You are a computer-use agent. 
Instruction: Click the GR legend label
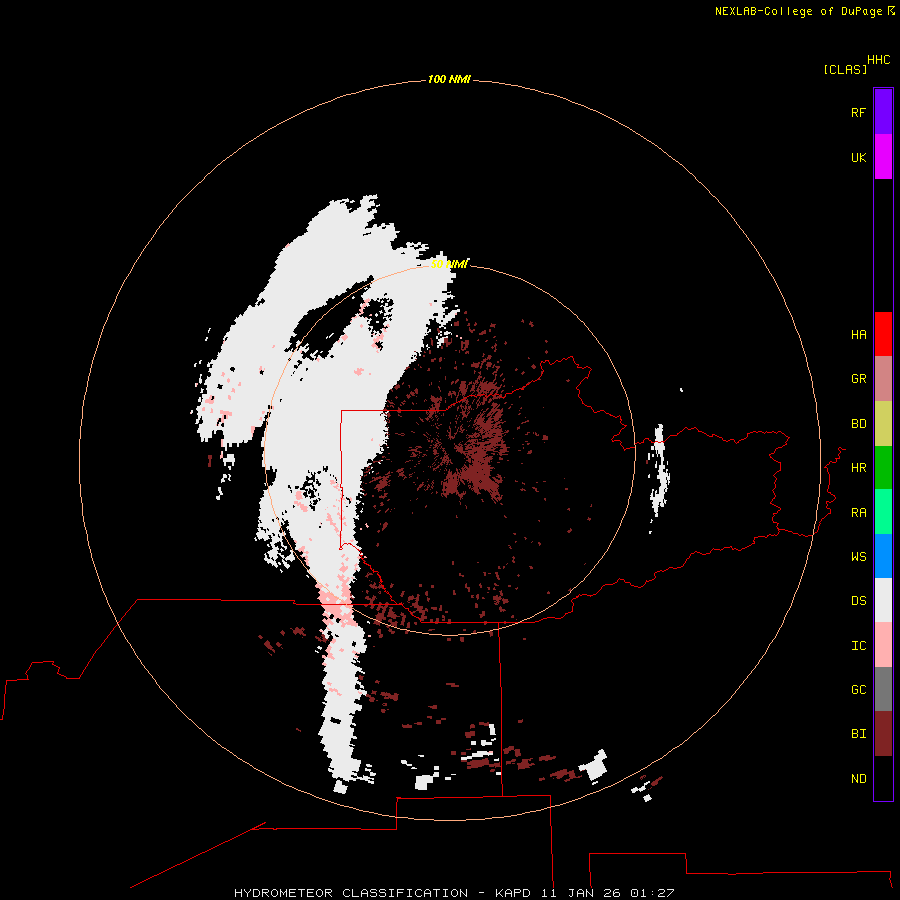(858, 379)
